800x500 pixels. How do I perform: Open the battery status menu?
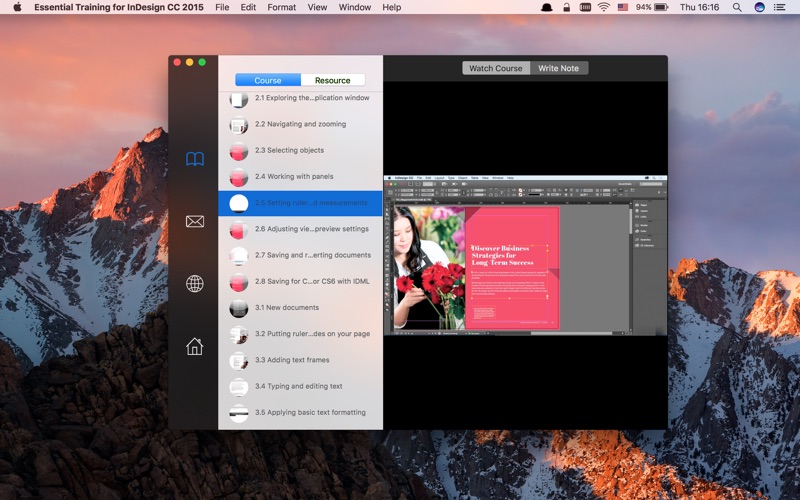click(x=652, y=7)
